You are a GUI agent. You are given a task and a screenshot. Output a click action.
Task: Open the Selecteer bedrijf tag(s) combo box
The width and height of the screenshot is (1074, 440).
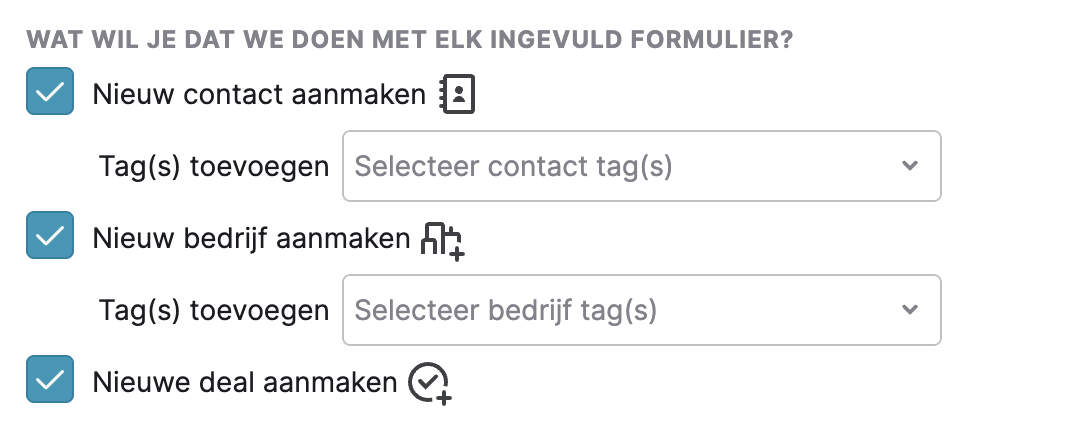(x=642, y=310)
